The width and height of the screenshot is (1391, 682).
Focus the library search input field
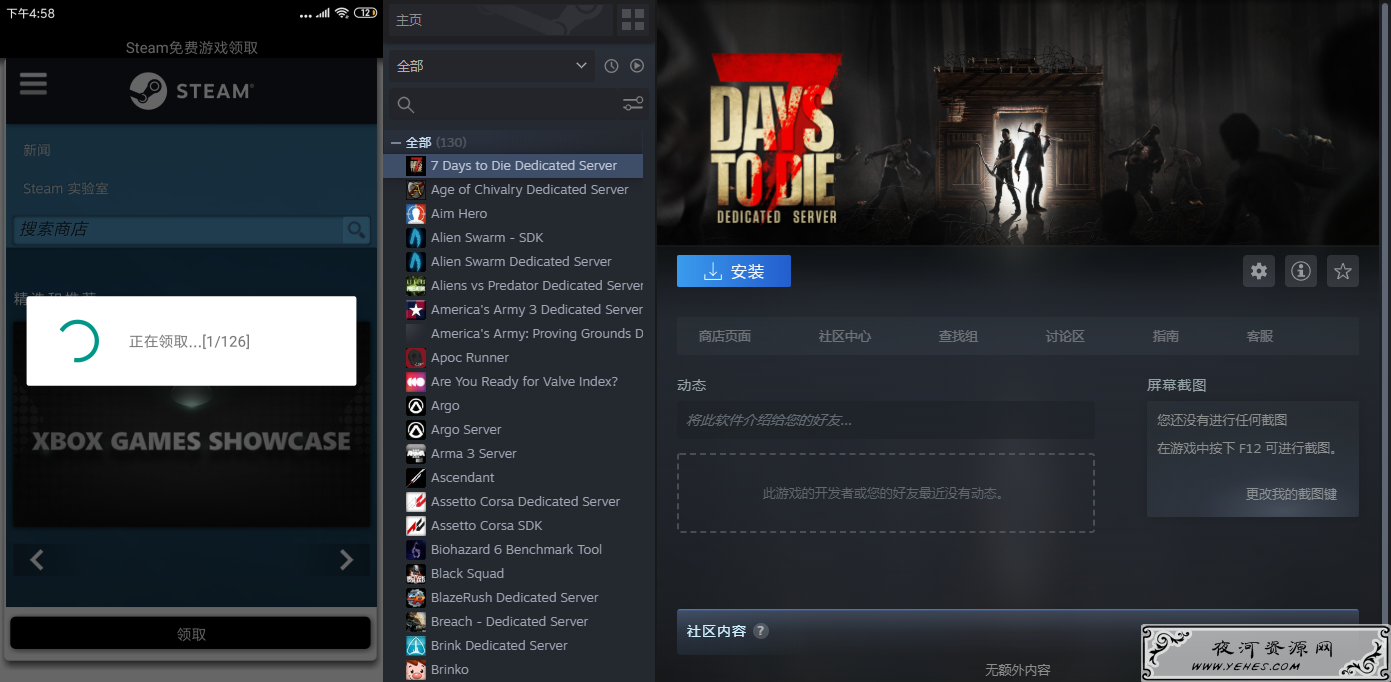click(x=518, y=105)
